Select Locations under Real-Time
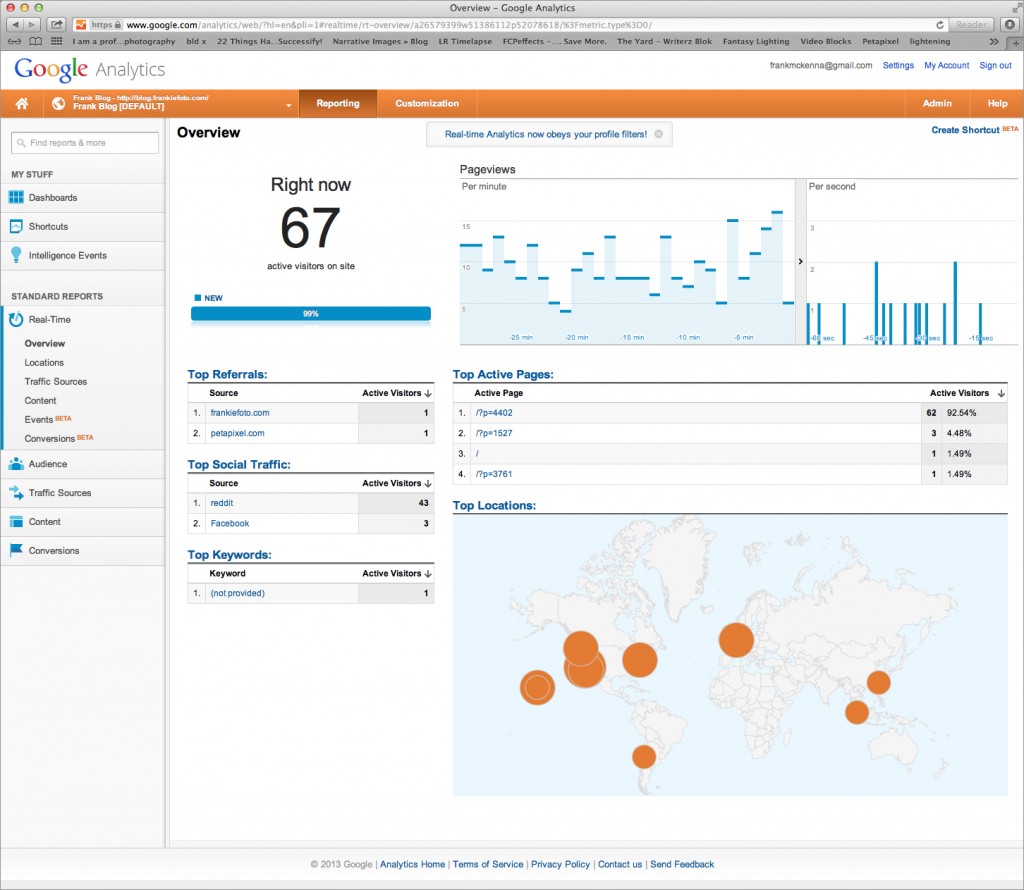The height and width of the screenshot is (890, 1024). tap(44, 362)
